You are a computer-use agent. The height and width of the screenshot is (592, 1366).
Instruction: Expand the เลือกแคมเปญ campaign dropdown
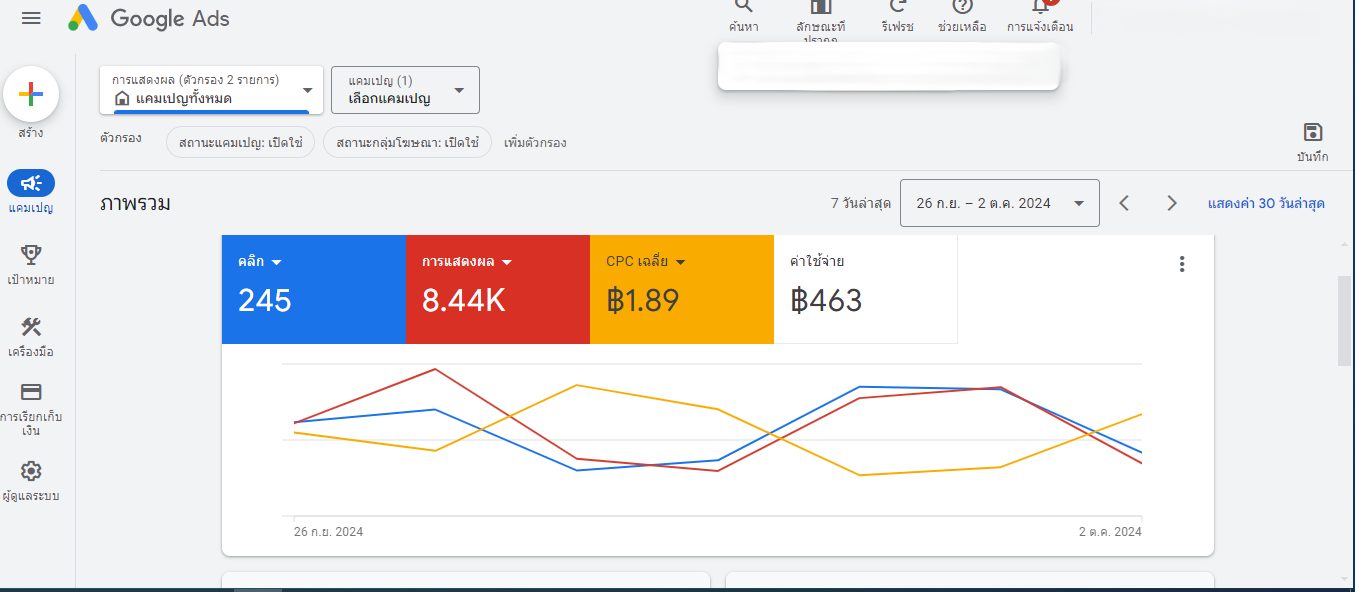[x=405, y=90]
